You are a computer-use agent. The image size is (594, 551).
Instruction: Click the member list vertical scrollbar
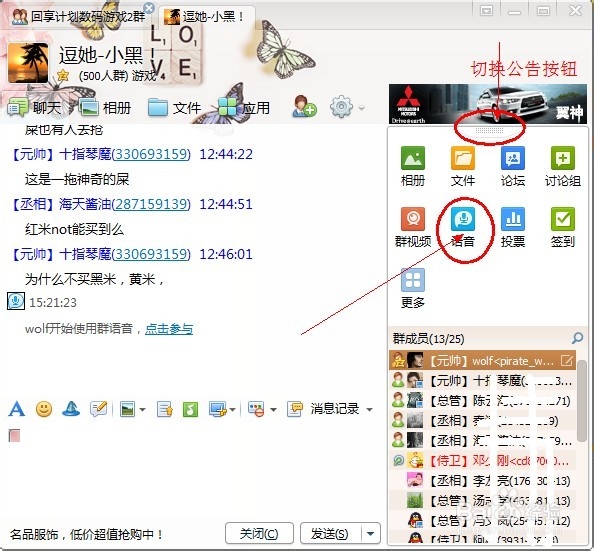pos(582,401)
